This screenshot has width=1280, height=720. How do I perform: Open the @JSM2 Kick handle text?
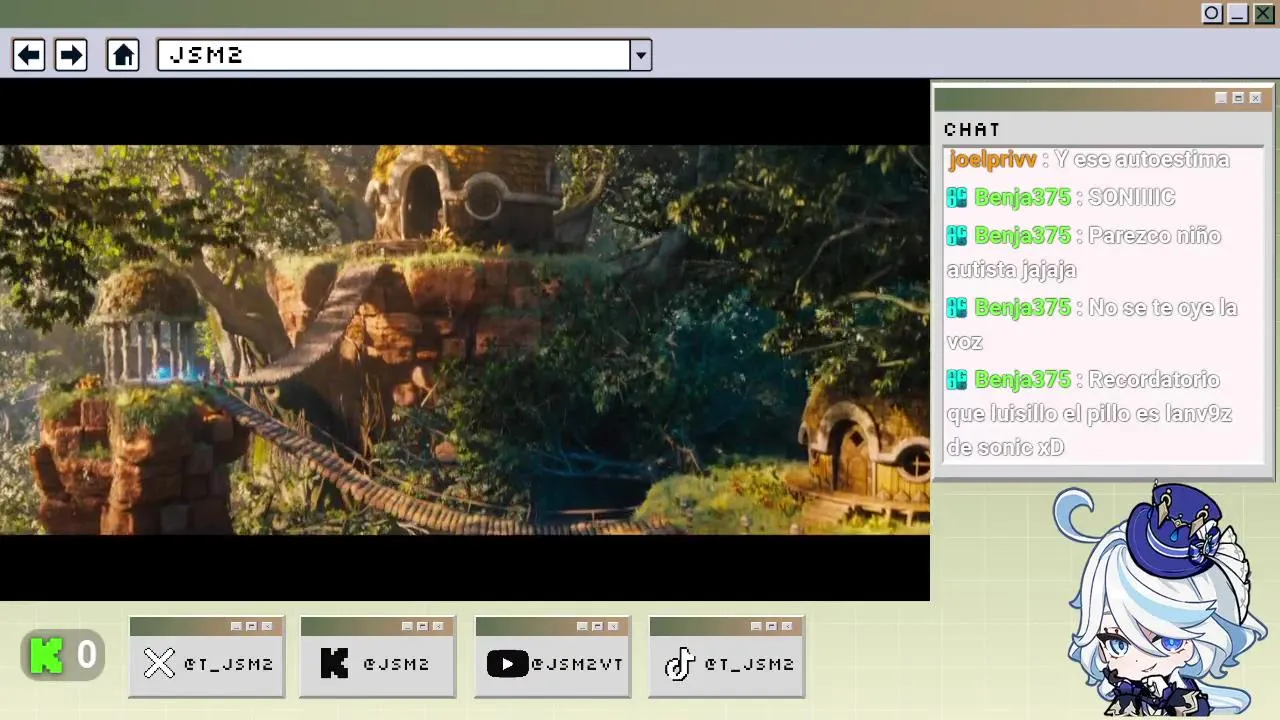click(396, 664)
